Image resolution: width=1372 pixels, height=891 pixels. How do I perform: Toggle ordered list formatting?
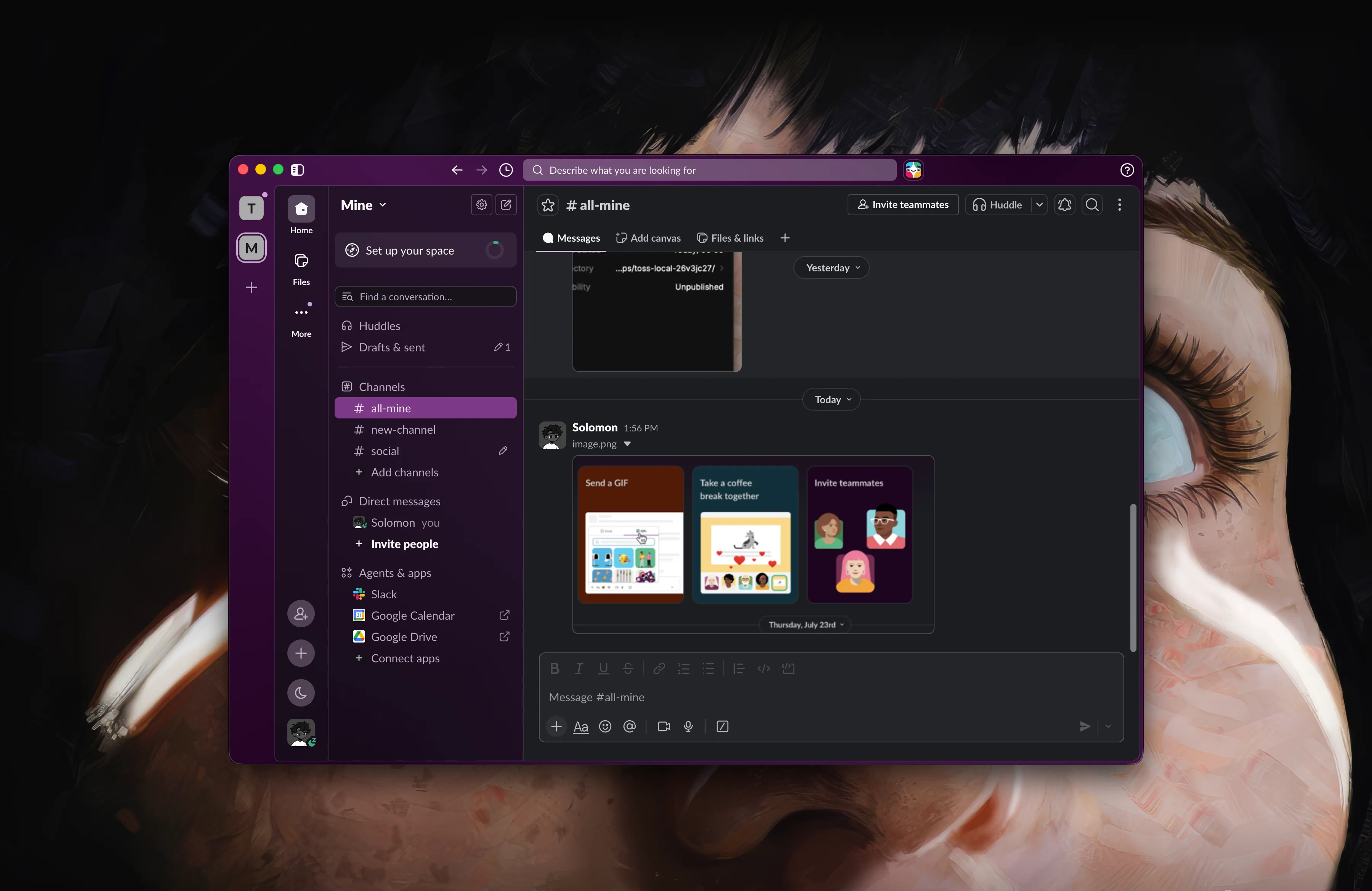[x=684, y=668]
